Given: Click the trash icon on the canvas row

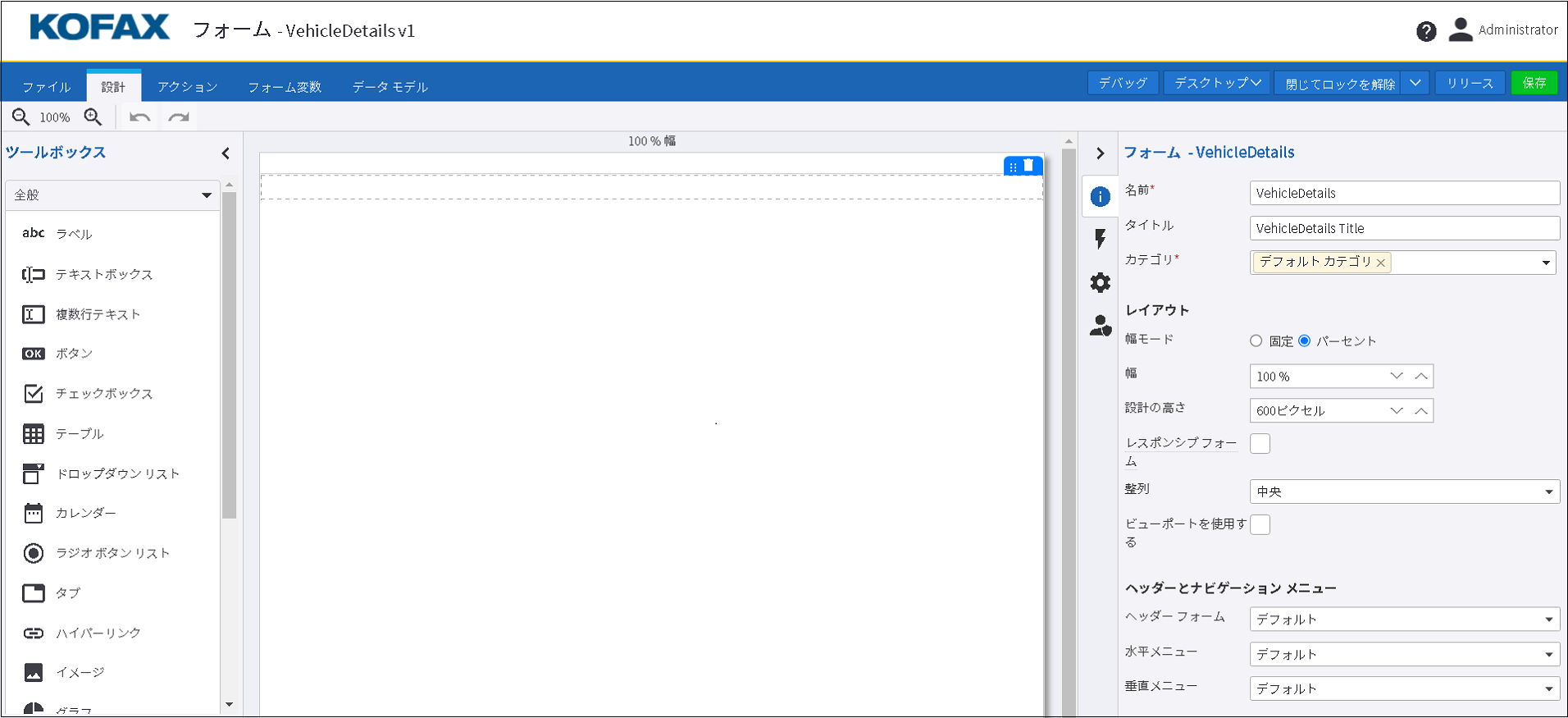Looking at the screenshot, I should click(x=1028, y=166).
